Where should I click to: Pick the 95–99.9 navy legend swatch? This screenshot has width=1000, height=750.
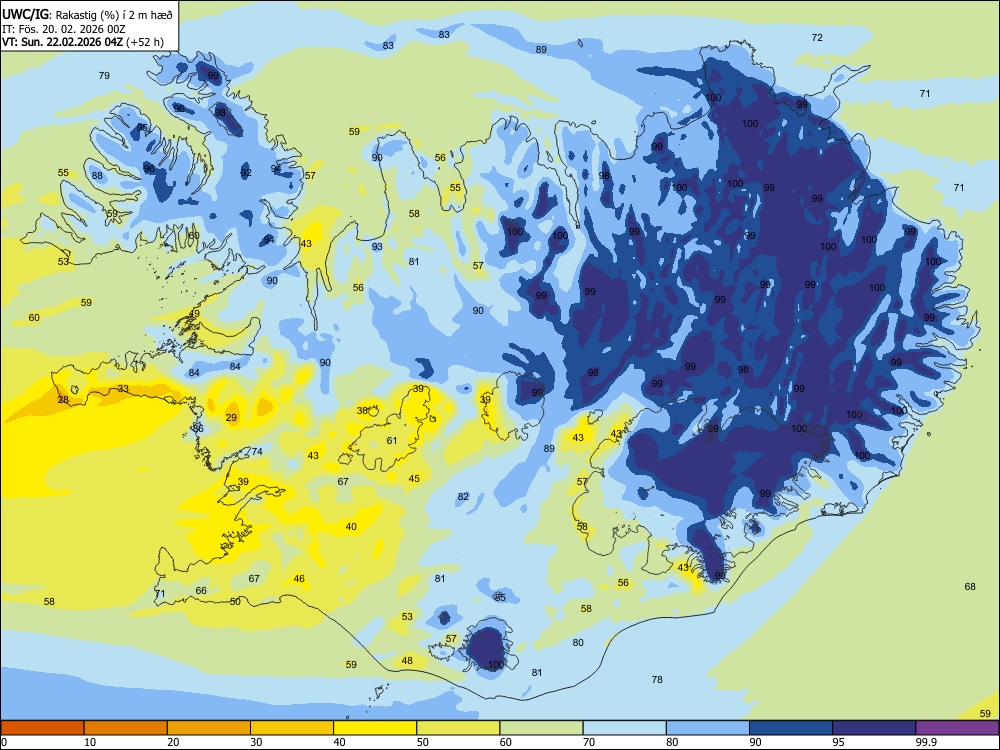coord(874,728)
